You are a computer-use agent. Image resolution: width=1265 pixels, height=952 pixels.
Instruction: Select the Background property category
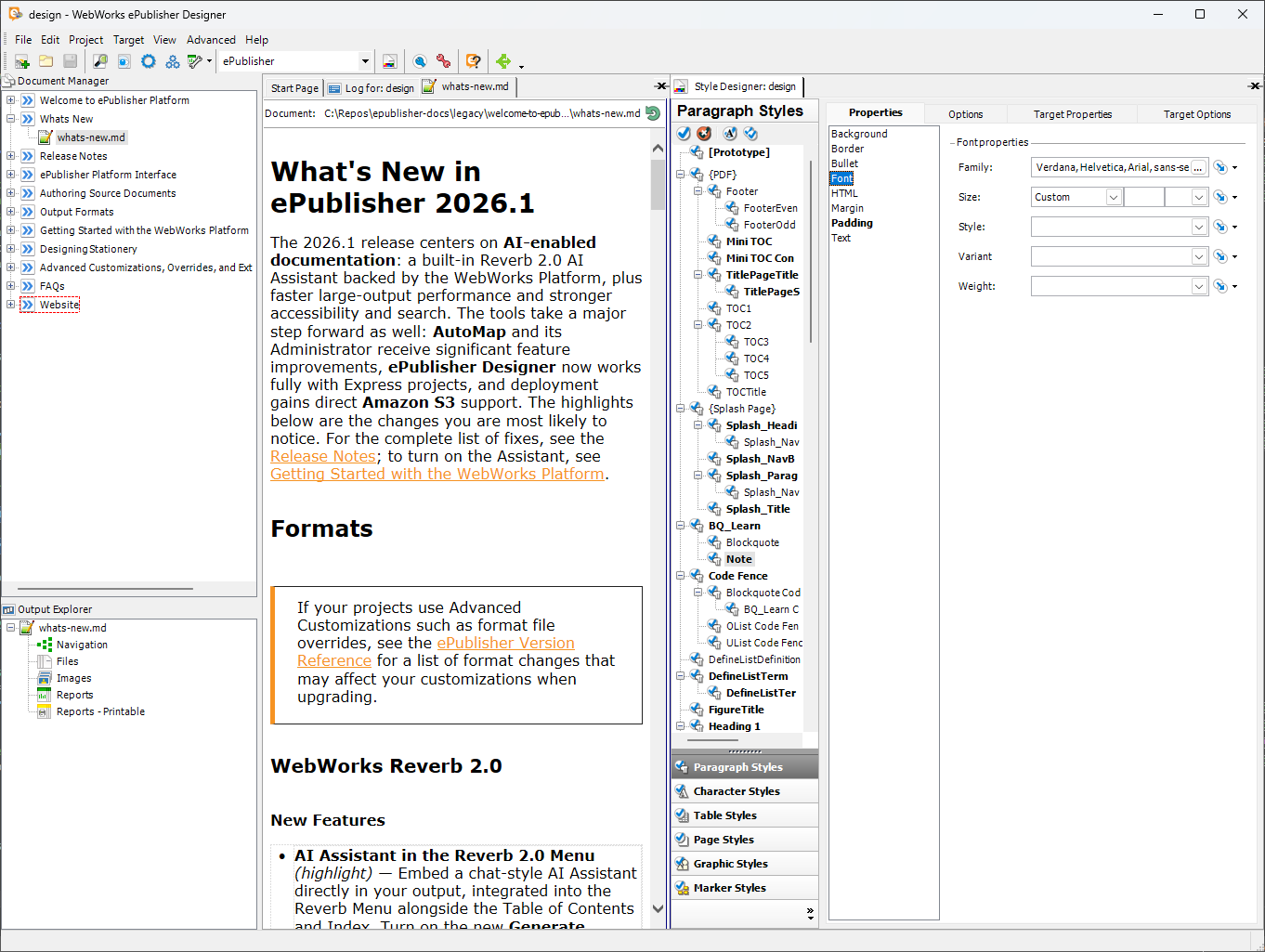click(859, 134)
